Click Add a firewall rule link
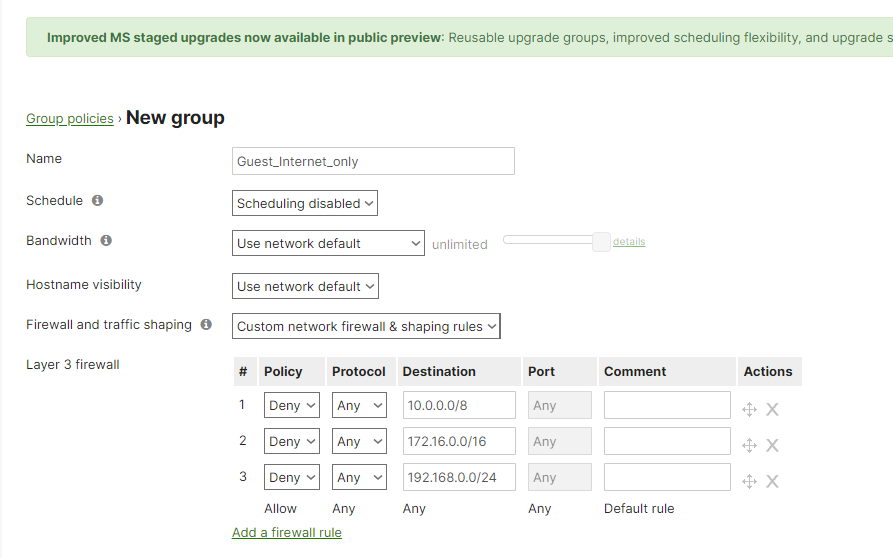Screen dimensions: 893x558 point(287,533)
